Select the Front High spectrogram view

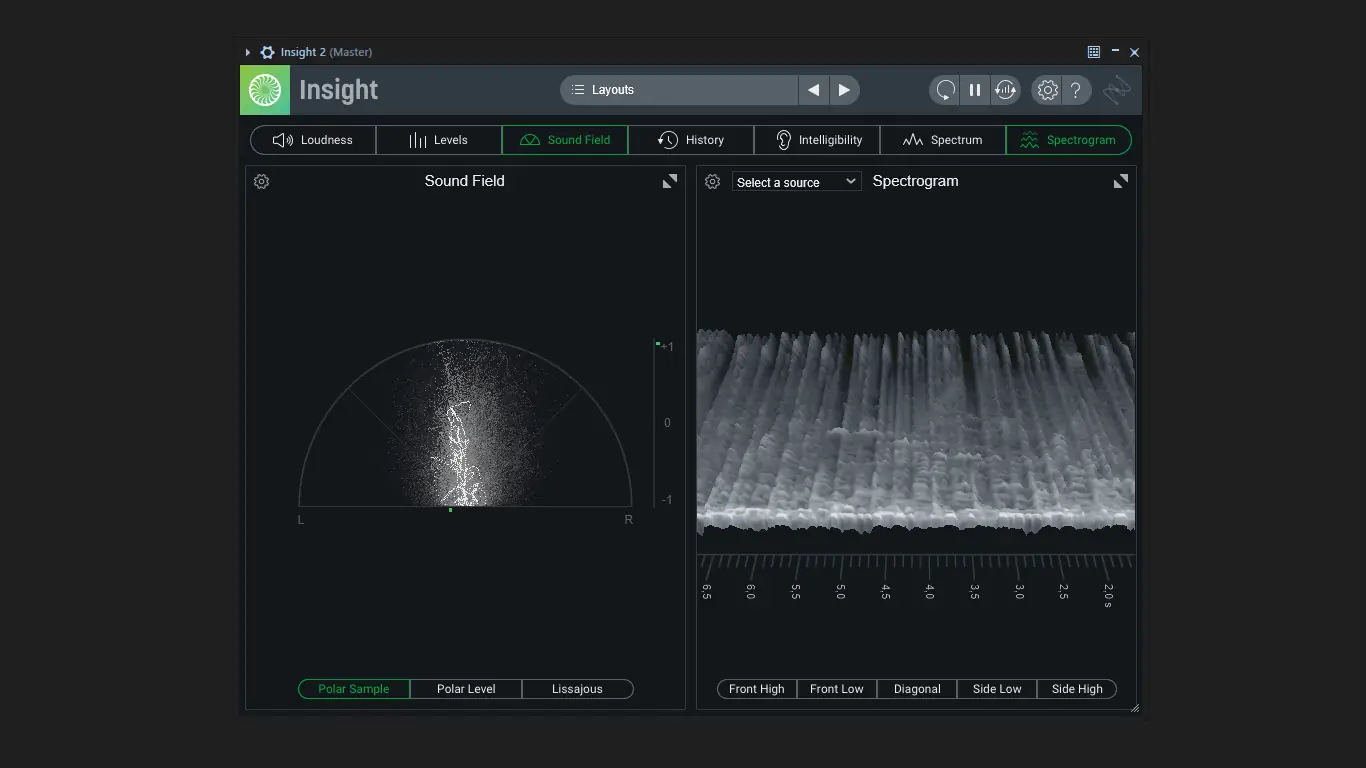tap(757, 689)
